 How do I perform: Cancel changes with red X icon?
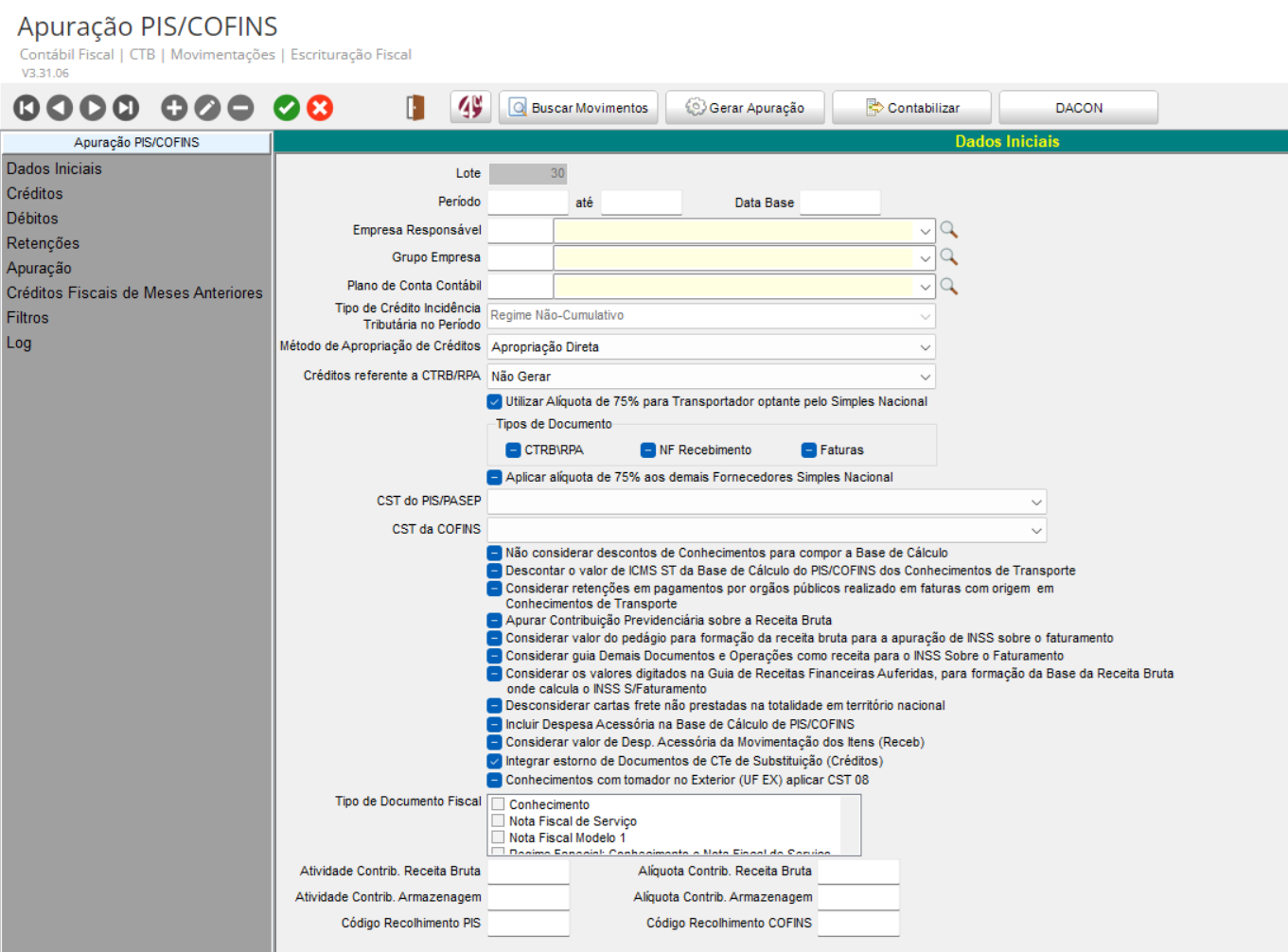click(320, 108)
